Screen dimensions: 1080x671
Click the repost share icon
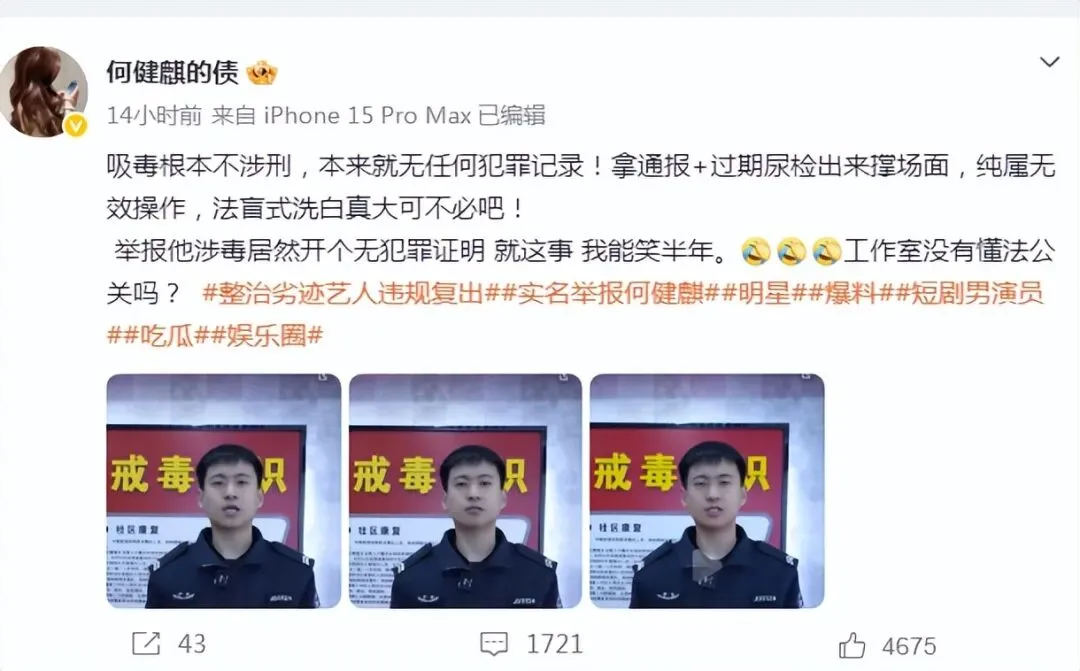(x=146, y=644)
